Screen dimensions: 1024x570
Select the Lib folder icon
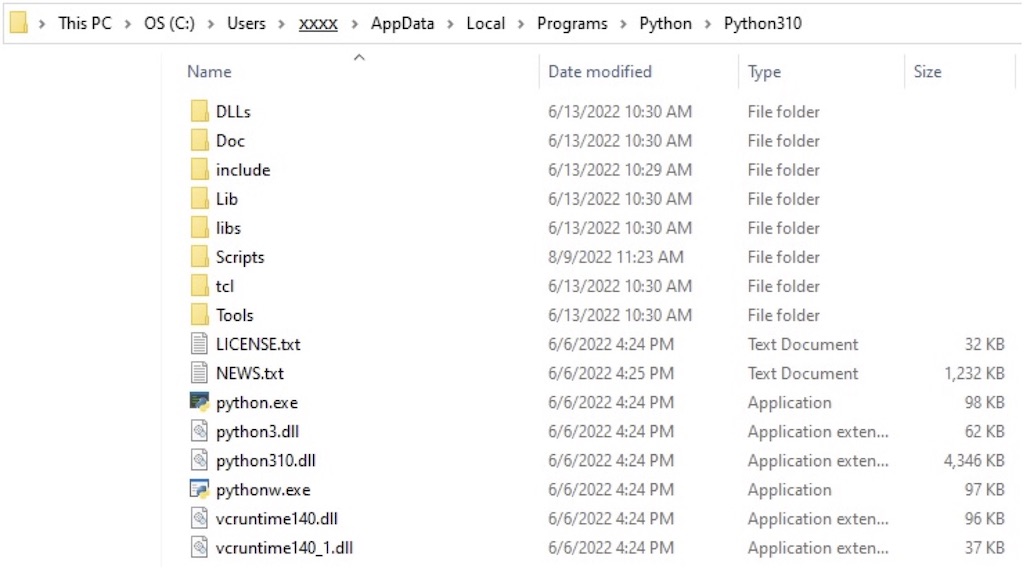click(x=200, y=198)
